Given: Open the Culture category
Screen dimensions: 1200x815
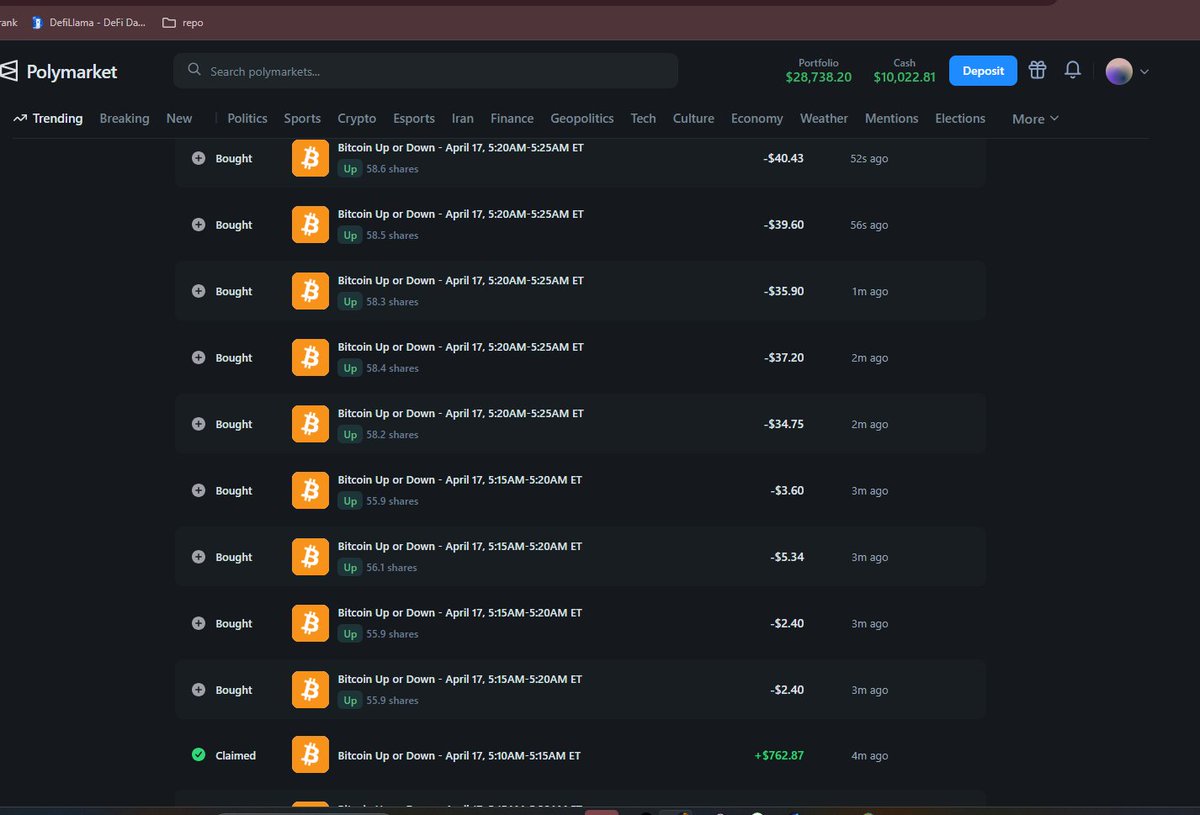Looking at the screenshot, I should coord(693,118).
